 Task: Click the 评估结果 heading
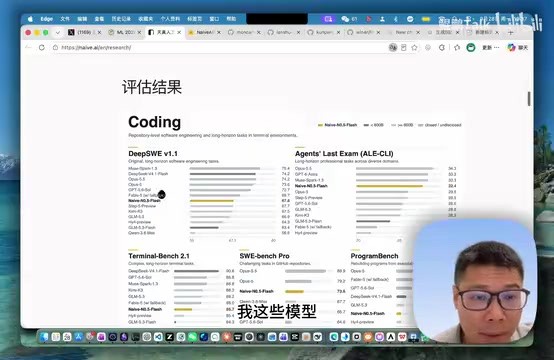coord(152,87)
